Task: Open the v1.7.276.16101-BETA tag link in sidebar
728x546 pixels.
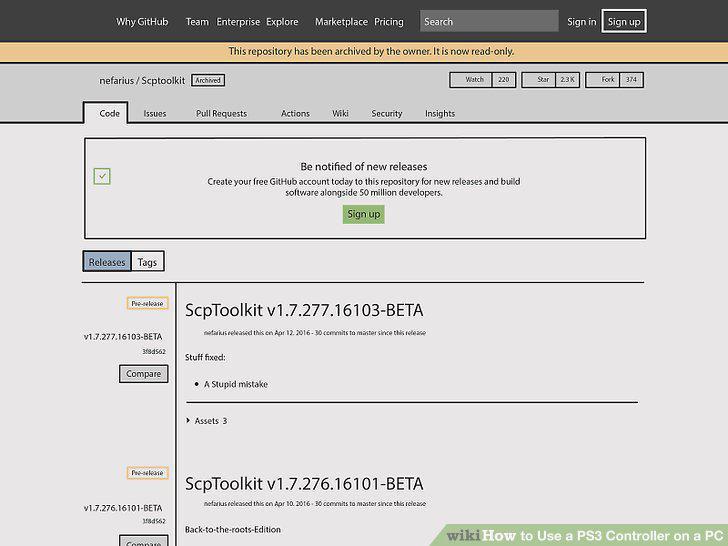Action: pos(123,508)
